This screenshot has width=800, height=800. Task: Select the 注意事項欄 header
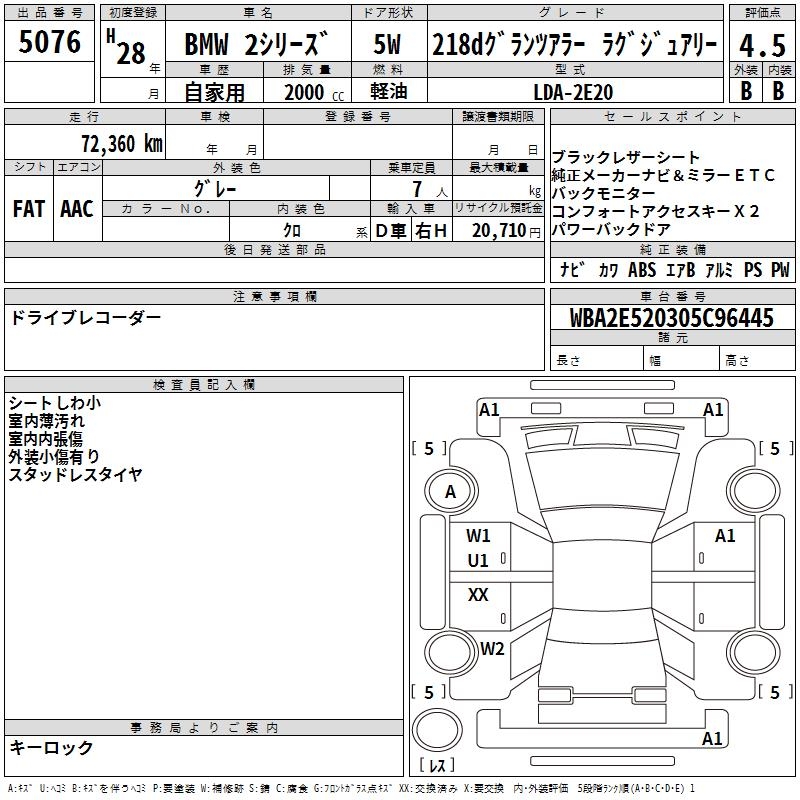point(274,296)
